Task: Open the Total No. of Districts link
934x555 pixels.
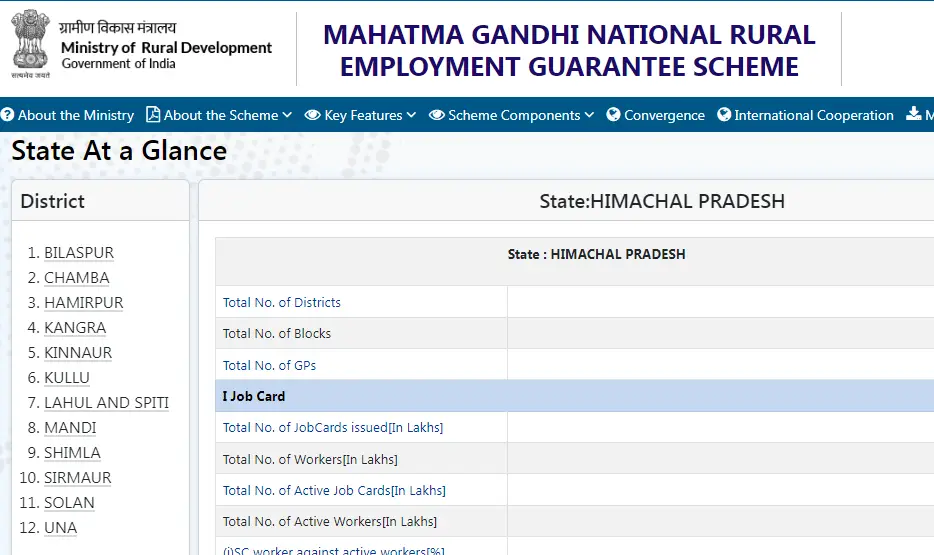Action: pyautogui.click(x=282, y=303)
